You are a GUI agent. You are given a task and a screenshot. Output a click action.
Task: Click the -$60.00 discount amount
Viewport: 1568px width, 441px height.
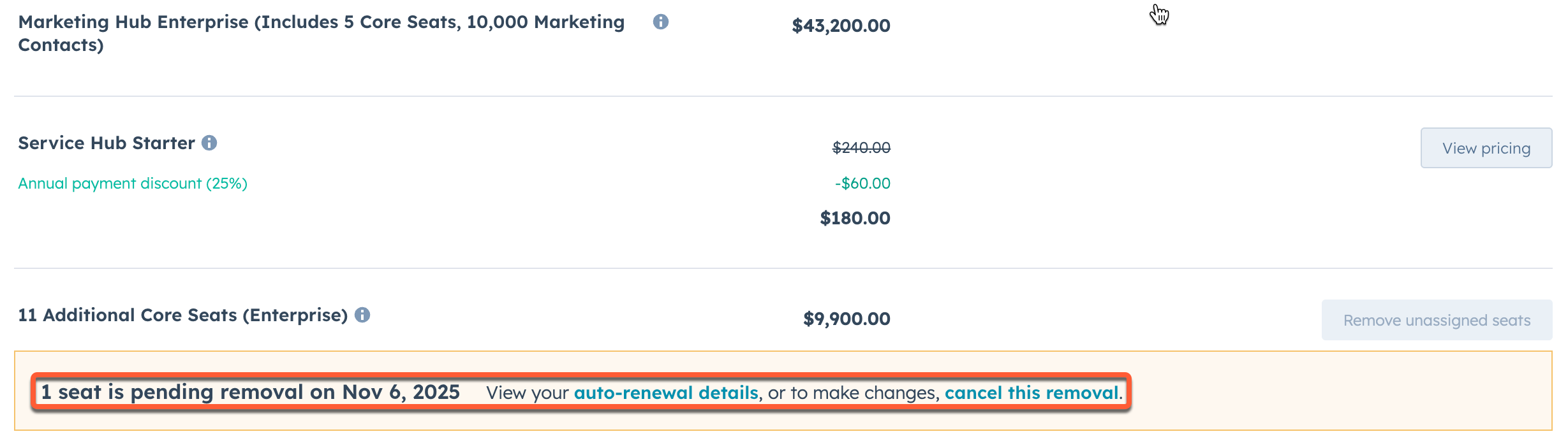pyautogui.click(x=862, y=184)
